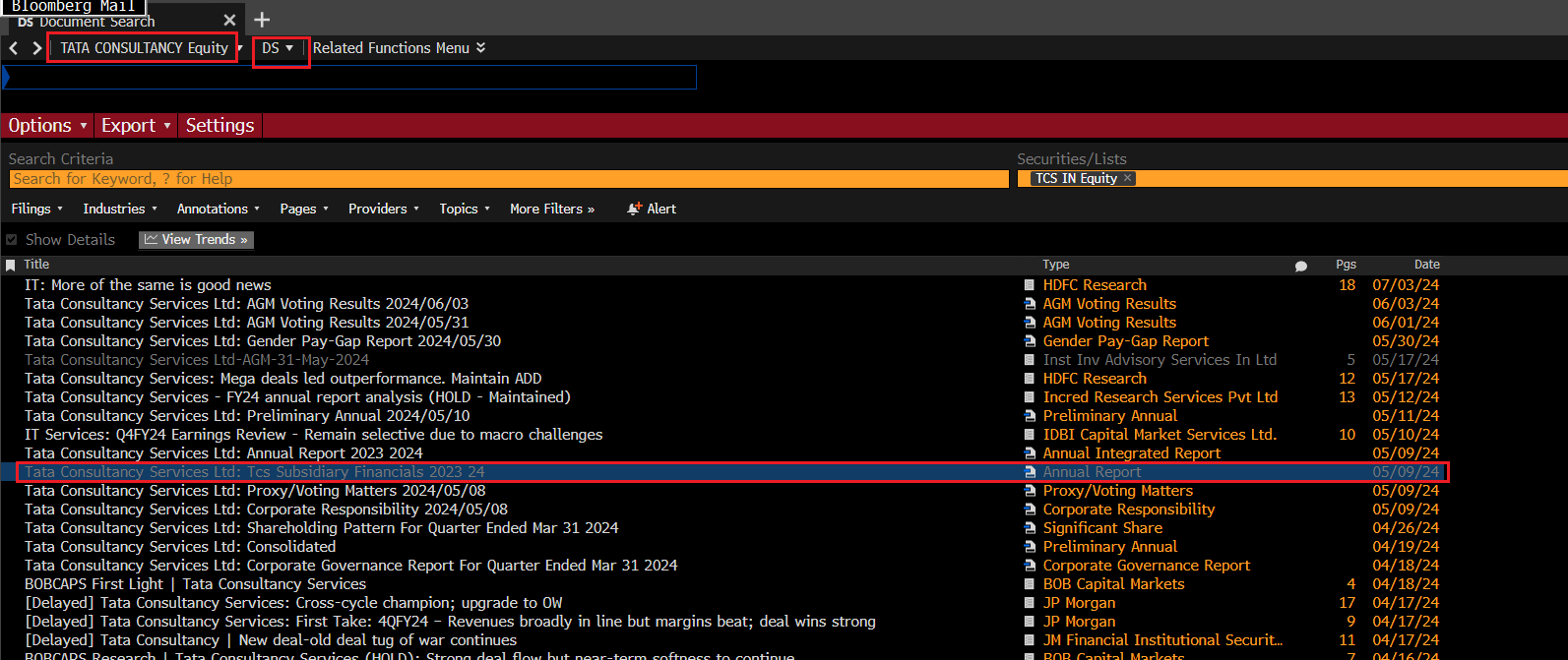Open a new tab with plus icon
Screen dimensions: 1568x660
[262, 20]
